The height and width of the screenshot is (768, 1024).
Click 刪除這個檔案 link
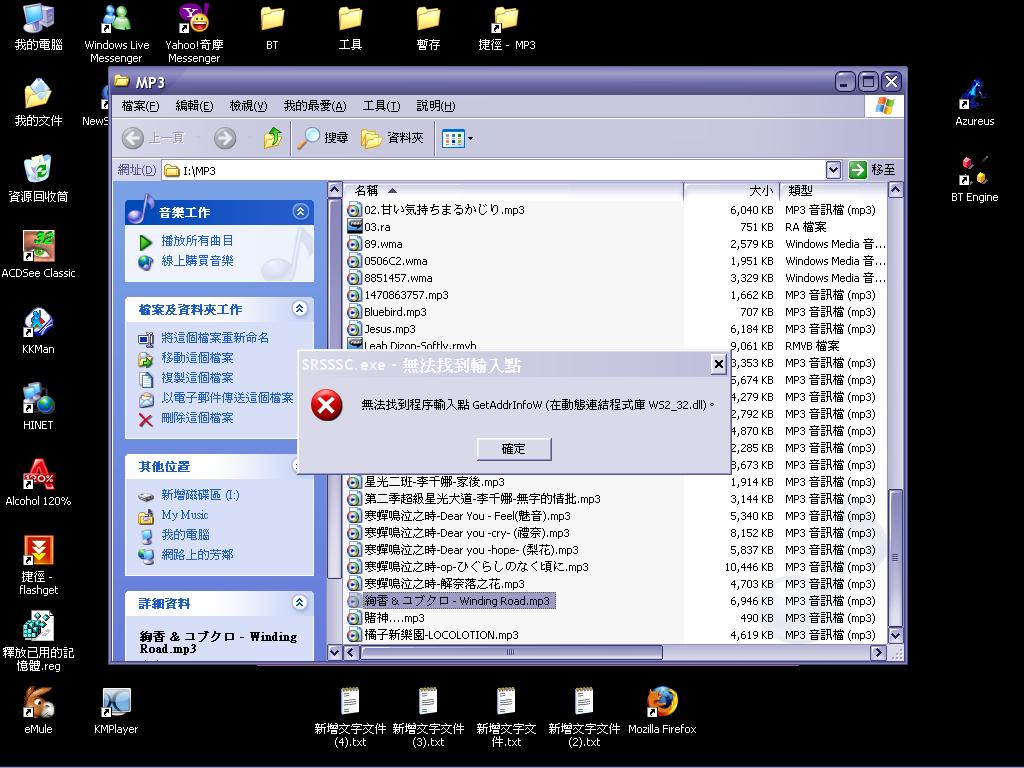197,418
